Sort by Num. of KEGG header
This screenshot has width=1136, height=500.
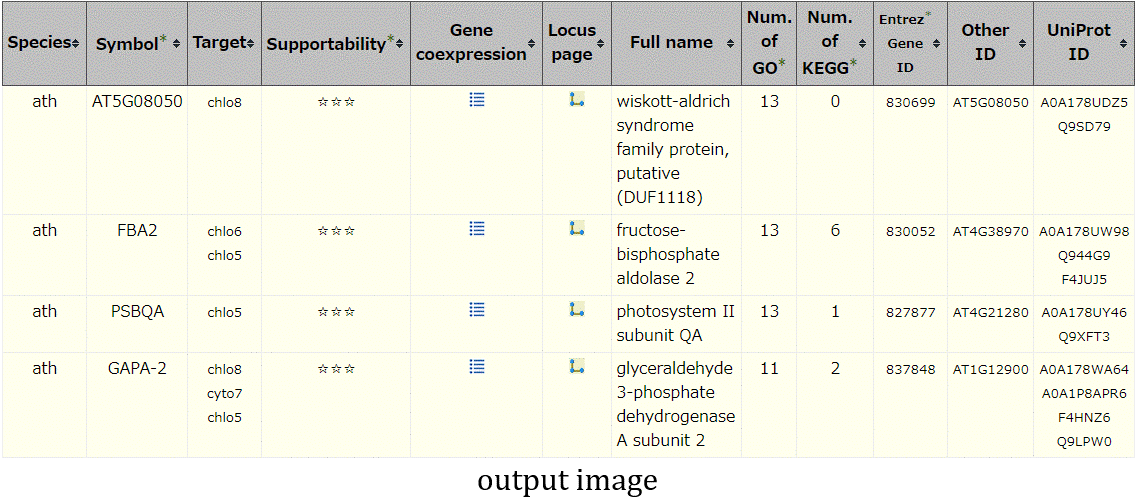[x=834, y=43]
